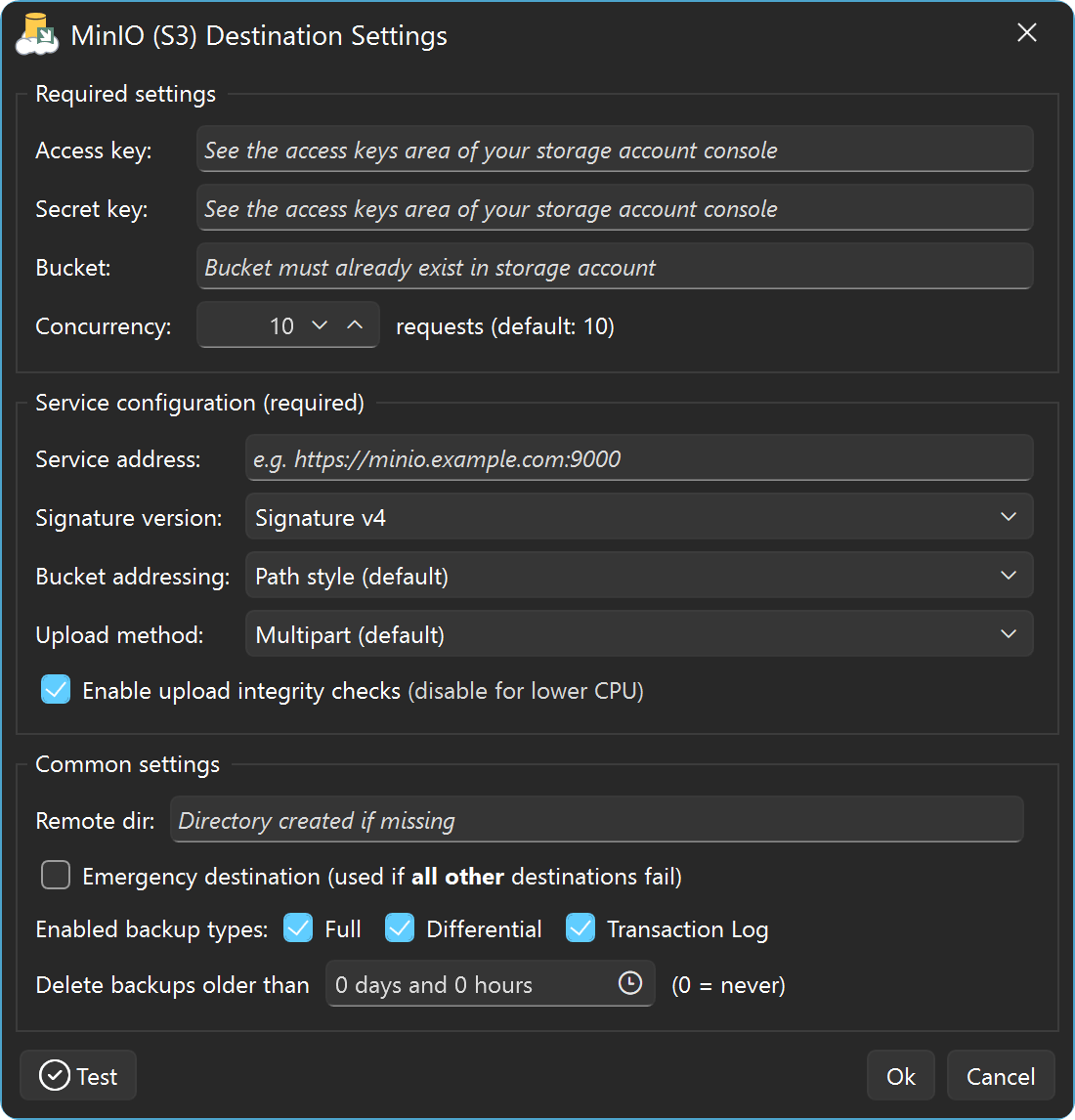The image size is (1075, 1120).
Task: Click the Service address input field
Action: click(639, 457)
